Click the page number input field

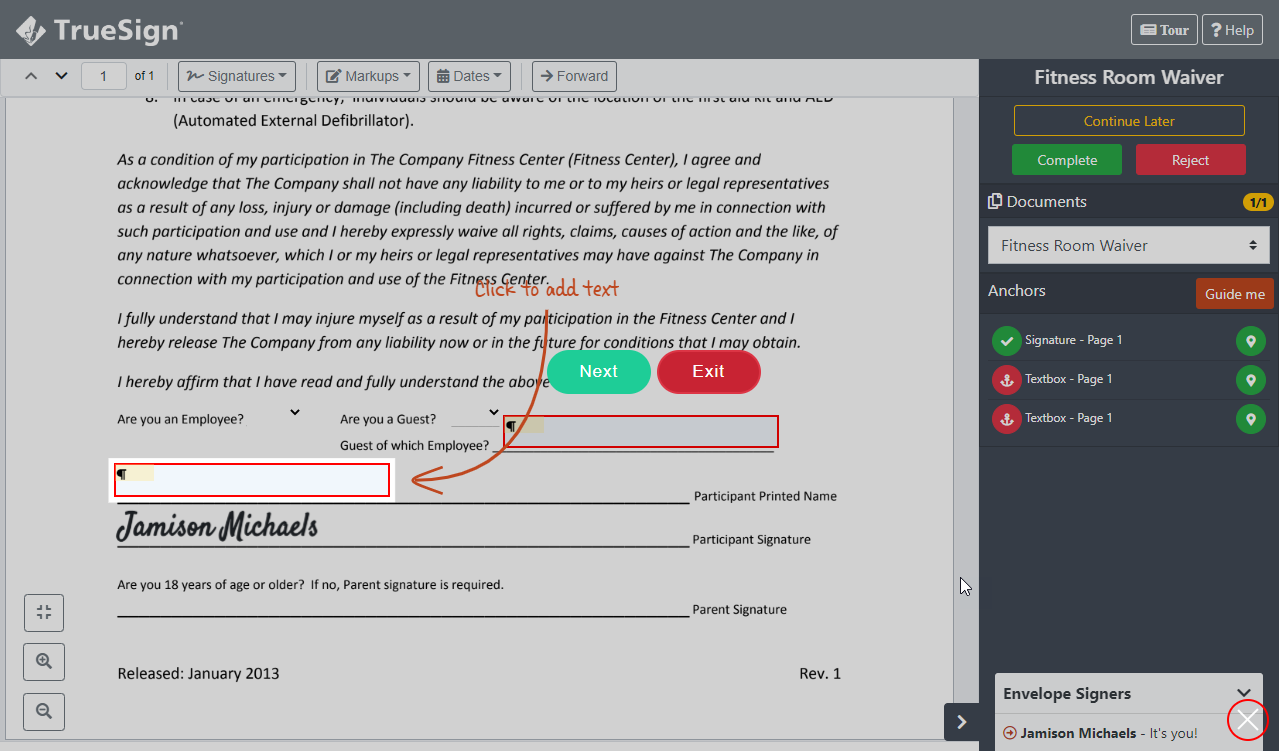103,75
